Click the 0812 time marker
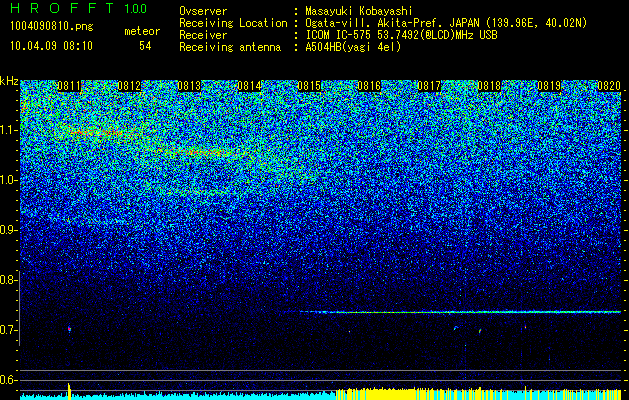629x400 pixels. pos(129,86)
